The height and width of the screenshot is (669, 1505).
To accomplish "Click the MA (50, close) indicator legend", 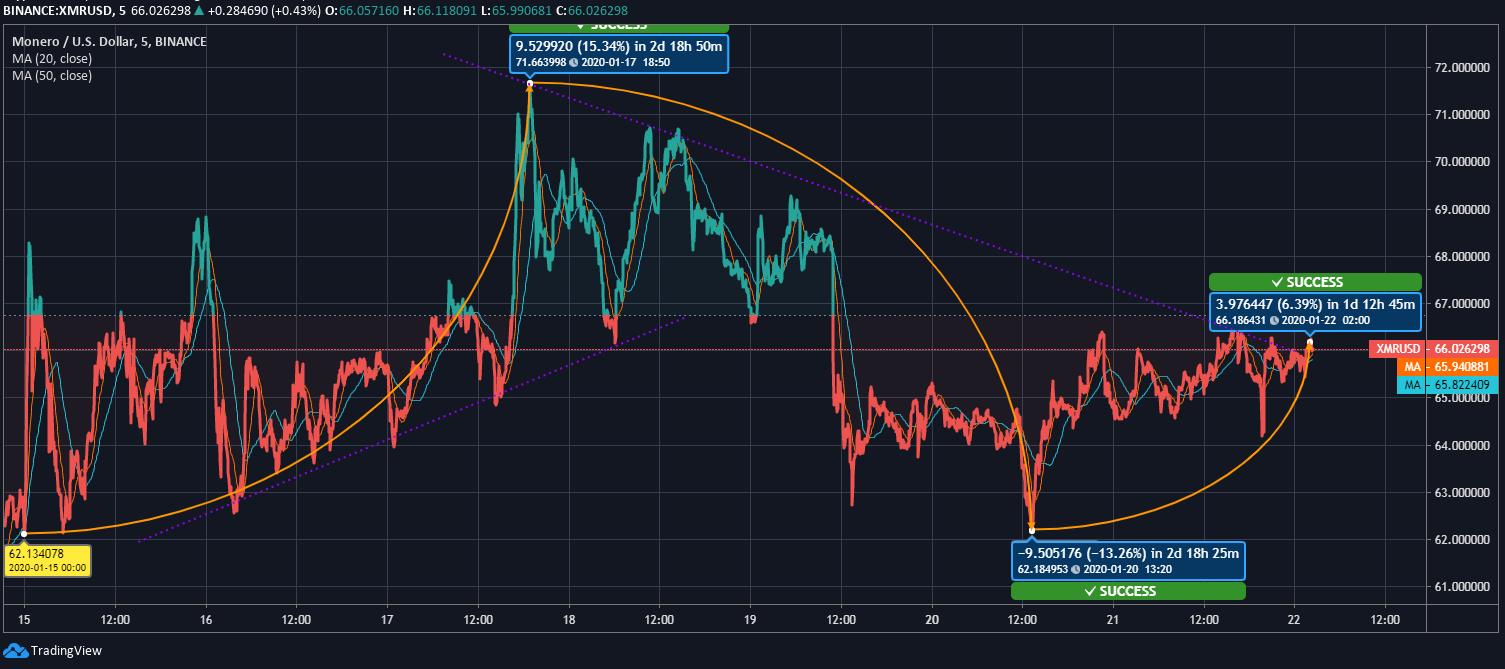I will pyautogui.click(x=52, y=75).
